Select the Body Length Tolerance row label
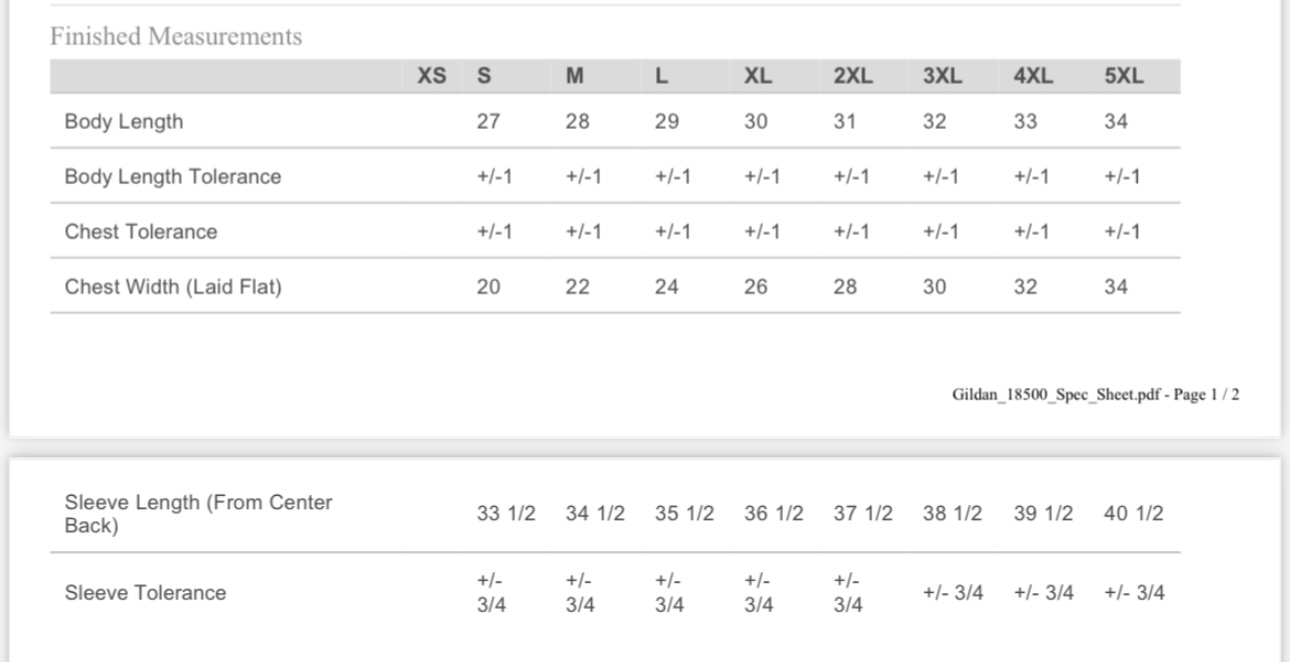Screen dimensions: 1290x662 coord(173,177)
